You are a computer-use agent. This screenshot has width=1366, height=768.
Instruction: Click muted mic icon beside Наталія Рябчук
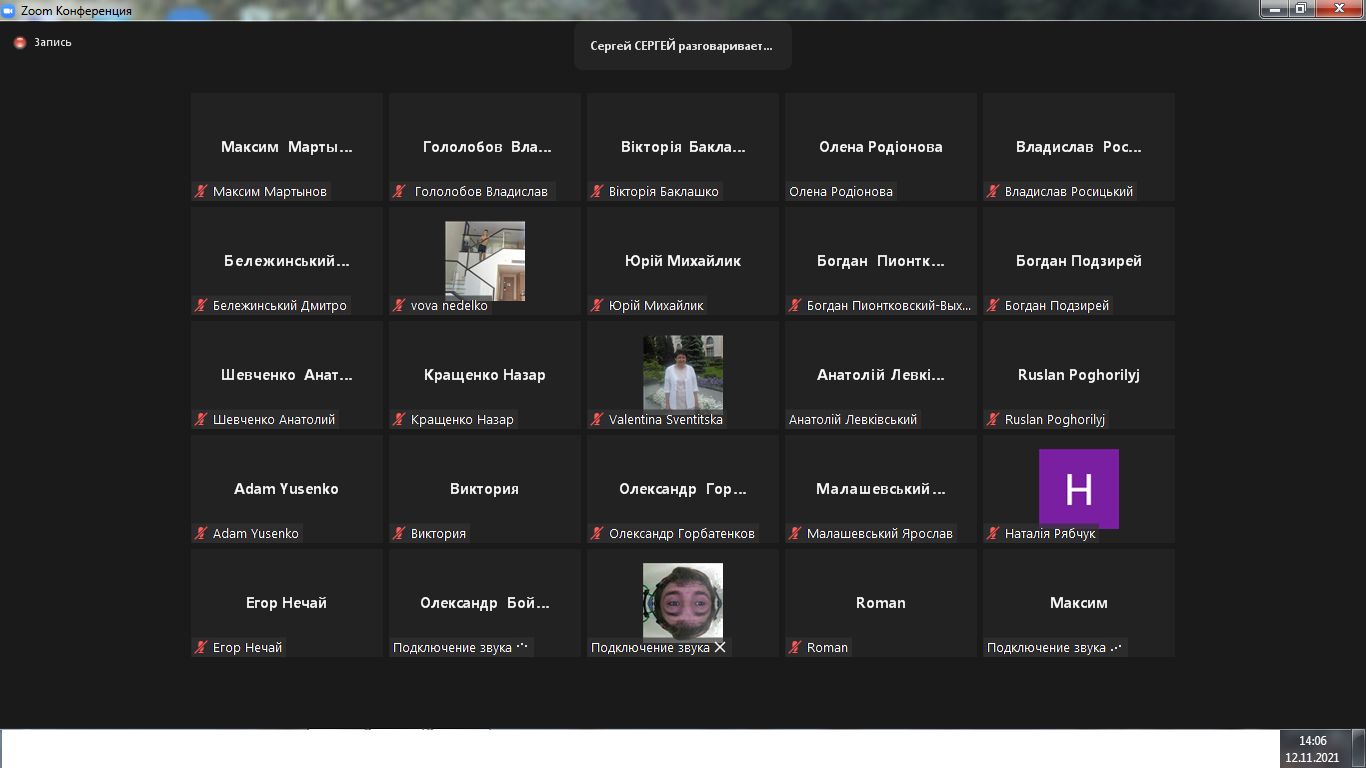(993, 534)
